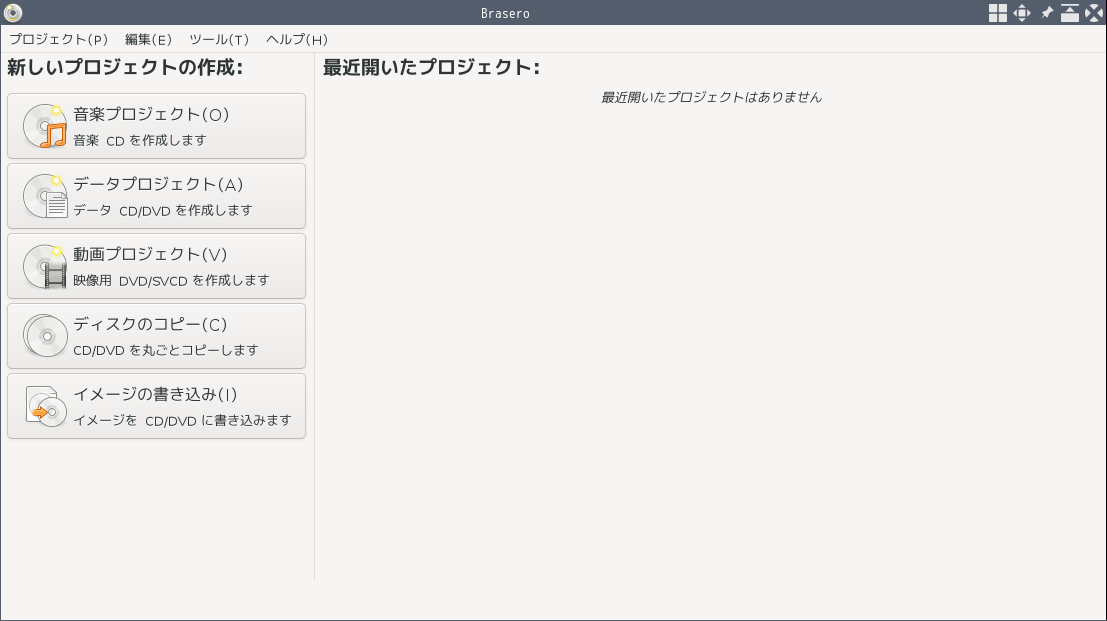Click the four-arrow move icon in title bar
Viewport: 1107px width, 621px height.
pyautogui.click(x=1022, y=13)
